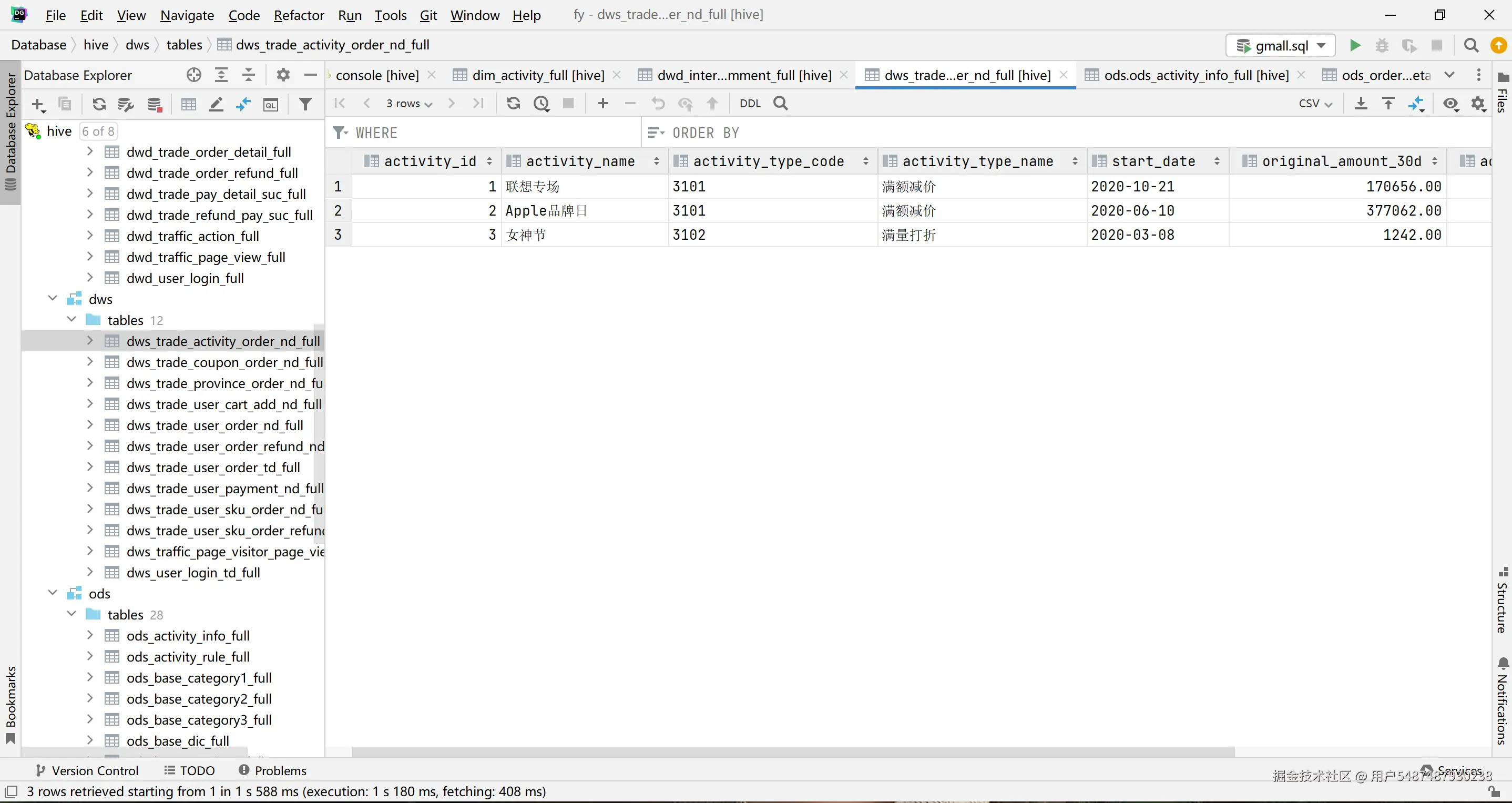Click the Jump to Query Console icon
This screenshot has width=1512, height=803.
coord(271,105)
